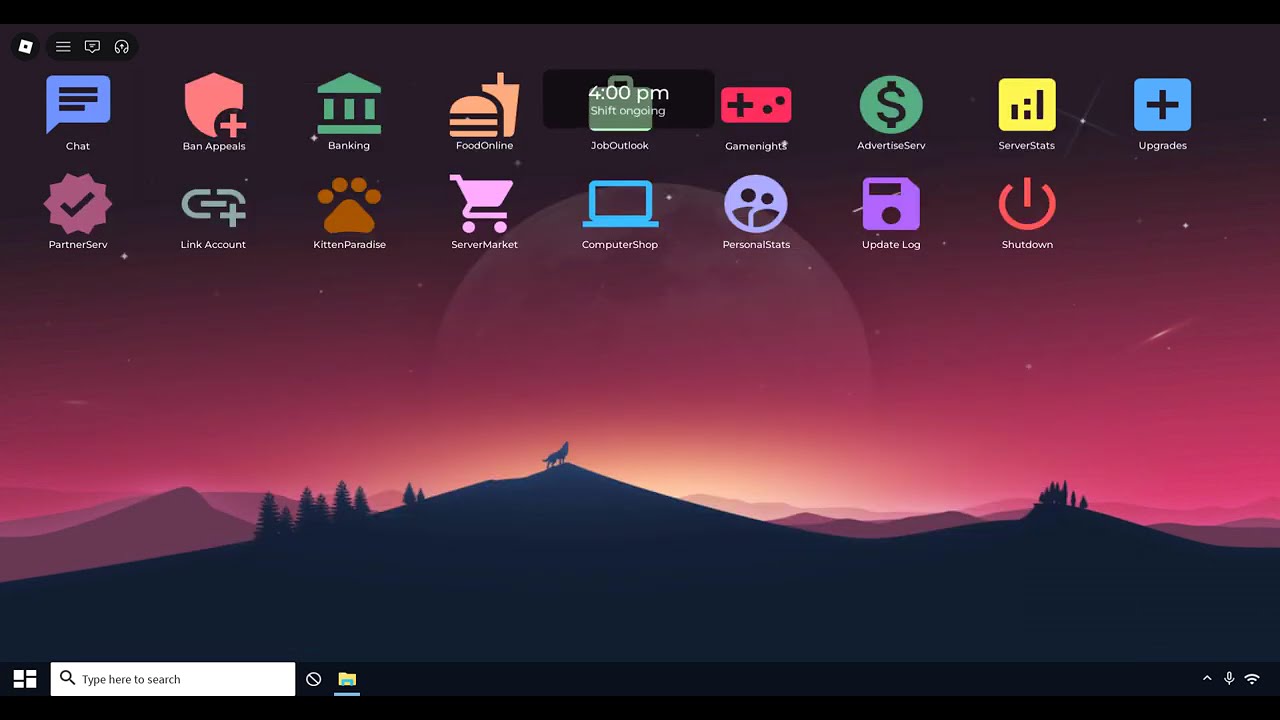1280x720 pixels.
Task: Open the Chat app icon
Action: (x=78, y=105)
